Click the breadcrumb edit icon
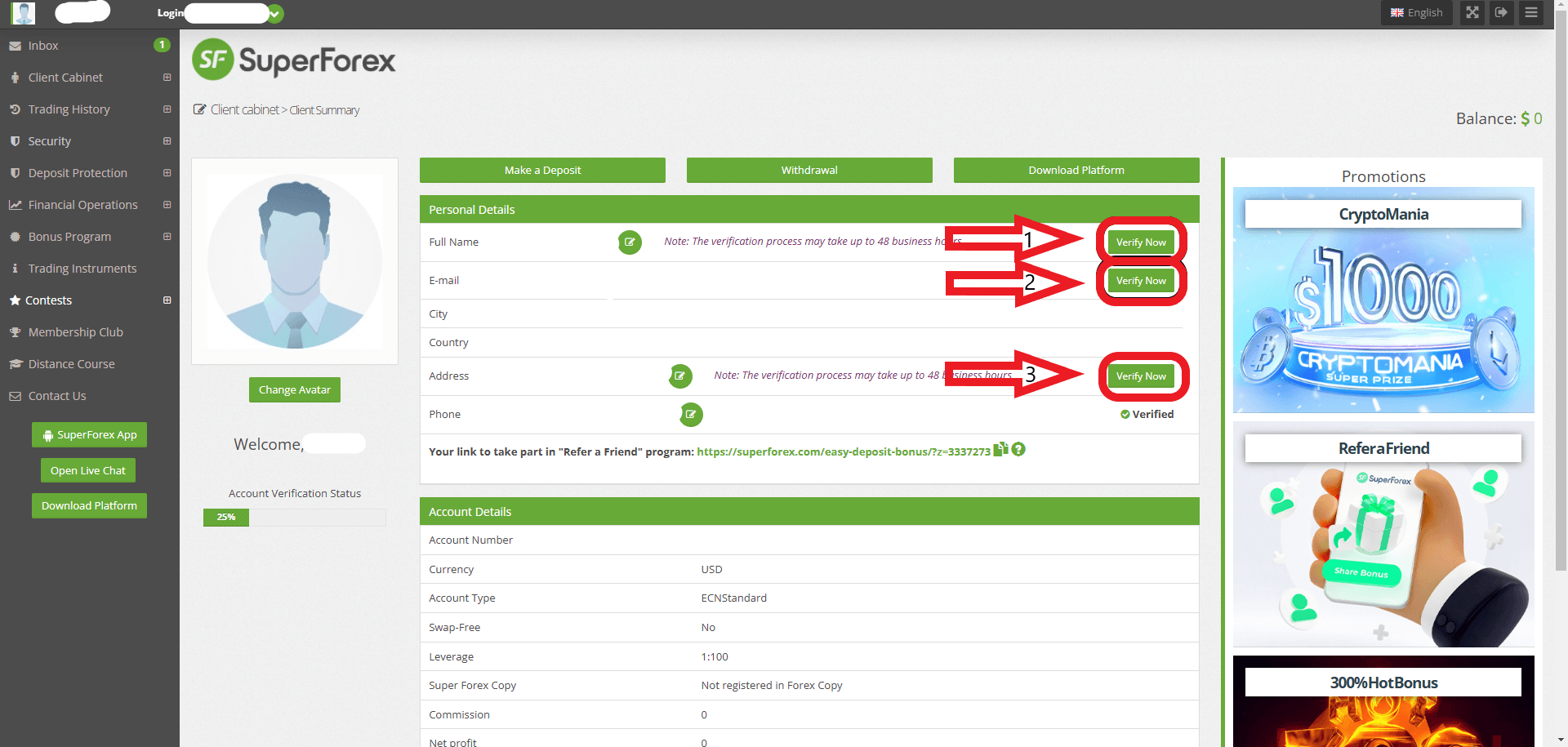 pyautogui.click(x=199, y=109)
